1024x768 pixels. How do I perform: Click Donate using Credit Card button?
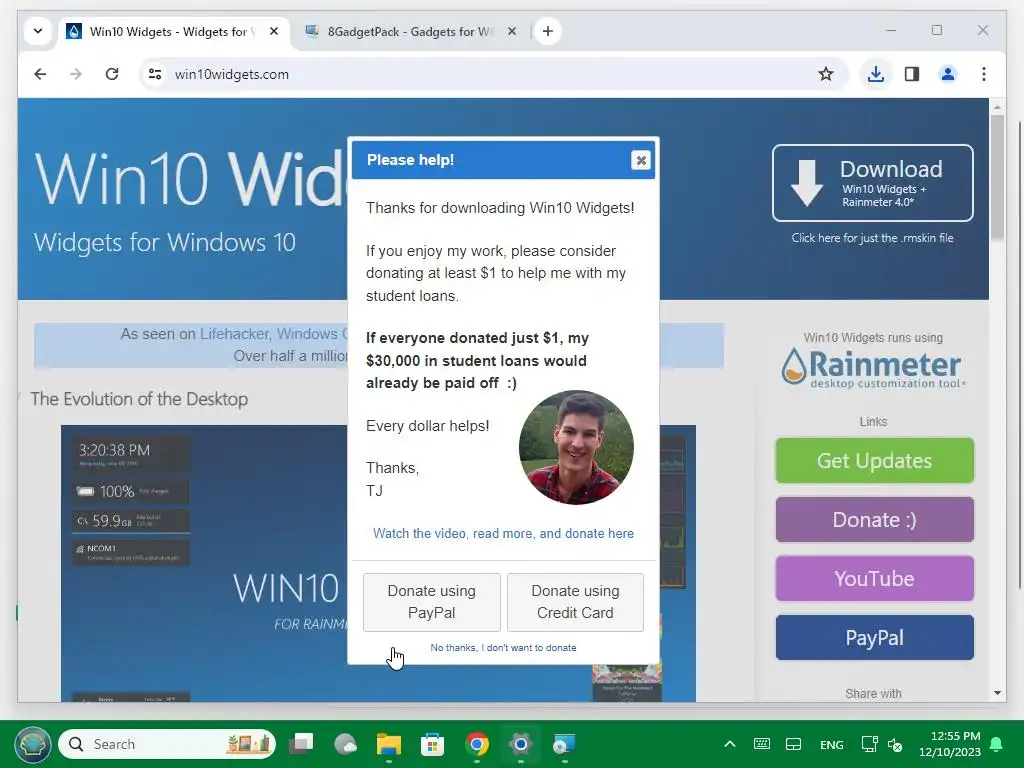pos(575,602)
